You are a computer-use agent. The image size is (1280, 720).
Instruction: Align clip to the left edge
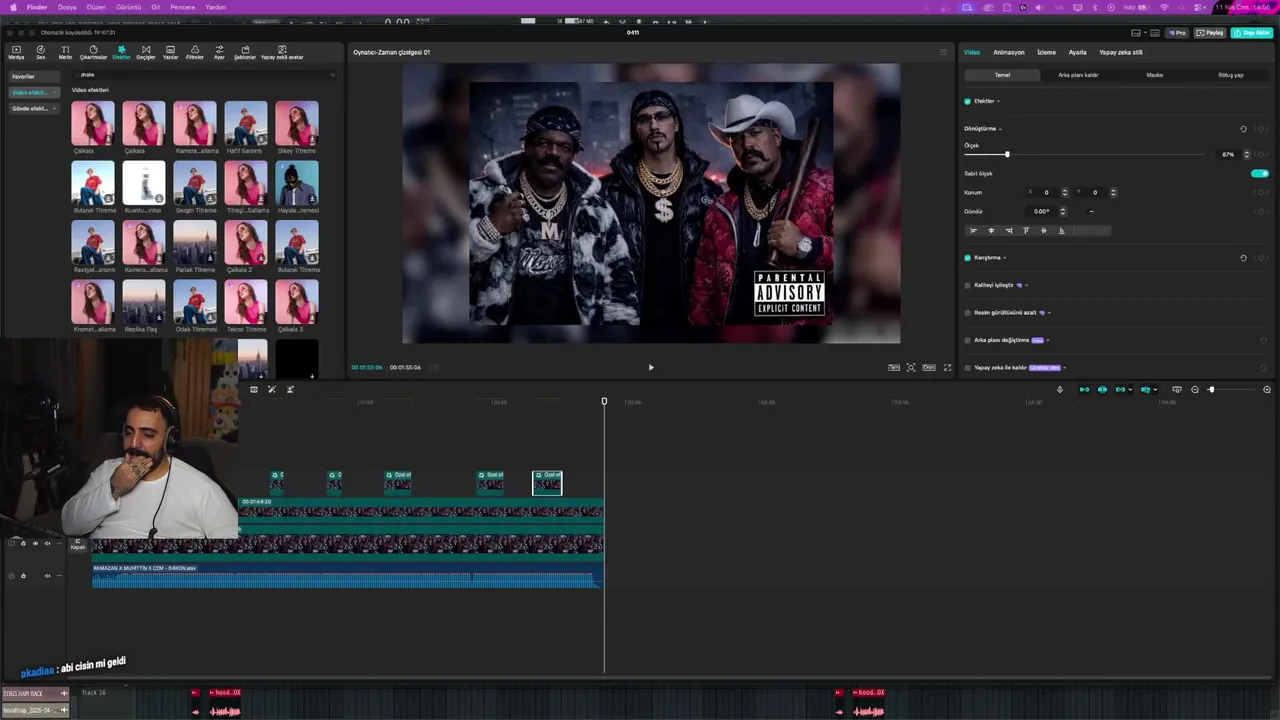click(x=973, y=230)
